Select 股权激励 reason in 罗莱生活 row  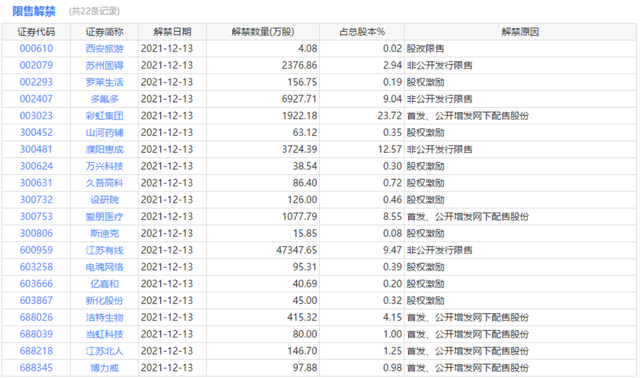point(425,82)
